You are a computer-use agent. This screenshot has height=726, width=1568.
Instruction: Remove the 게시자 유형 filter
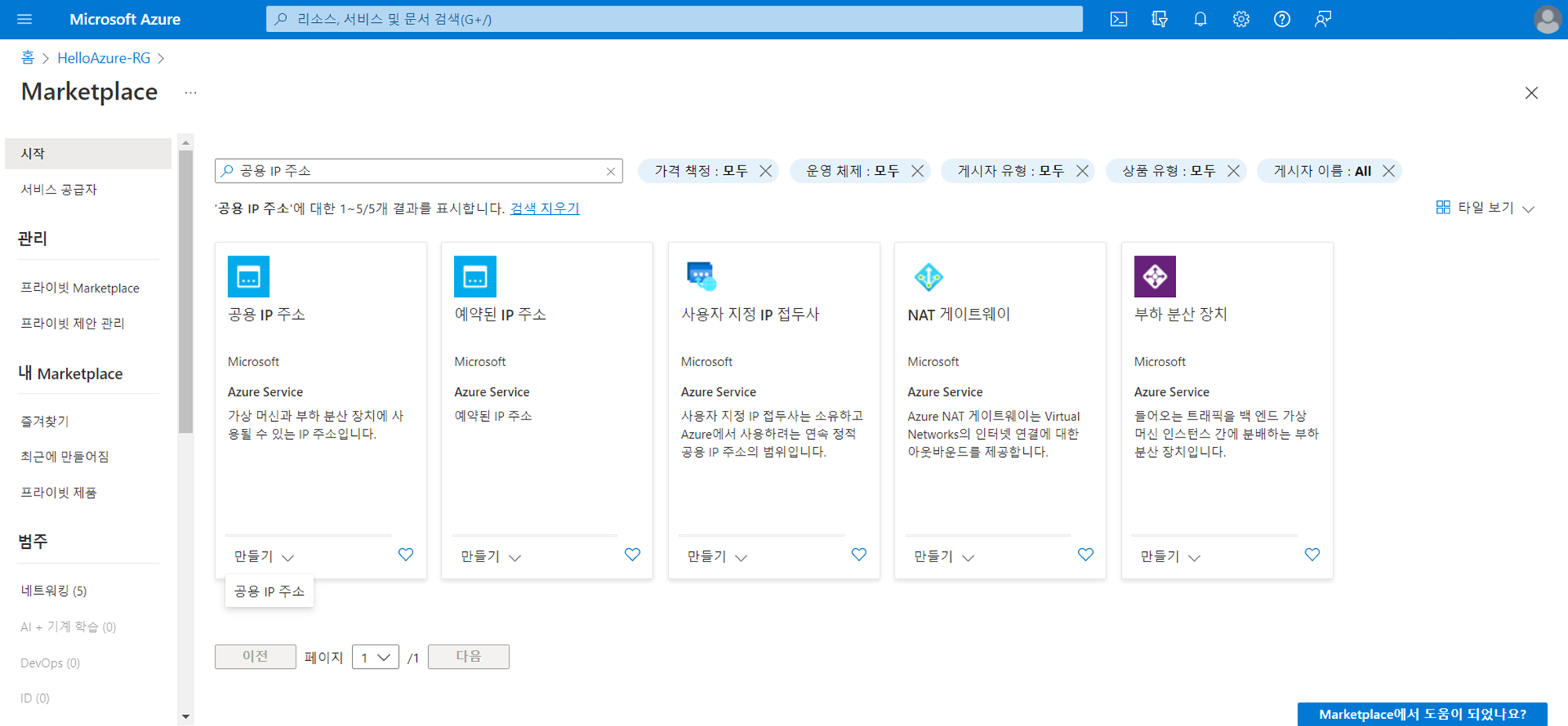[x=1083, y=171]
